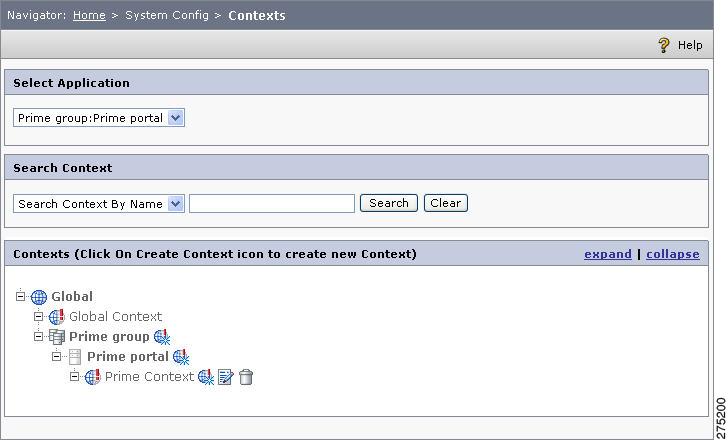Delete Prime Context with trash icon
Viewport: 728px width, 440px height.
coord(246,377)
